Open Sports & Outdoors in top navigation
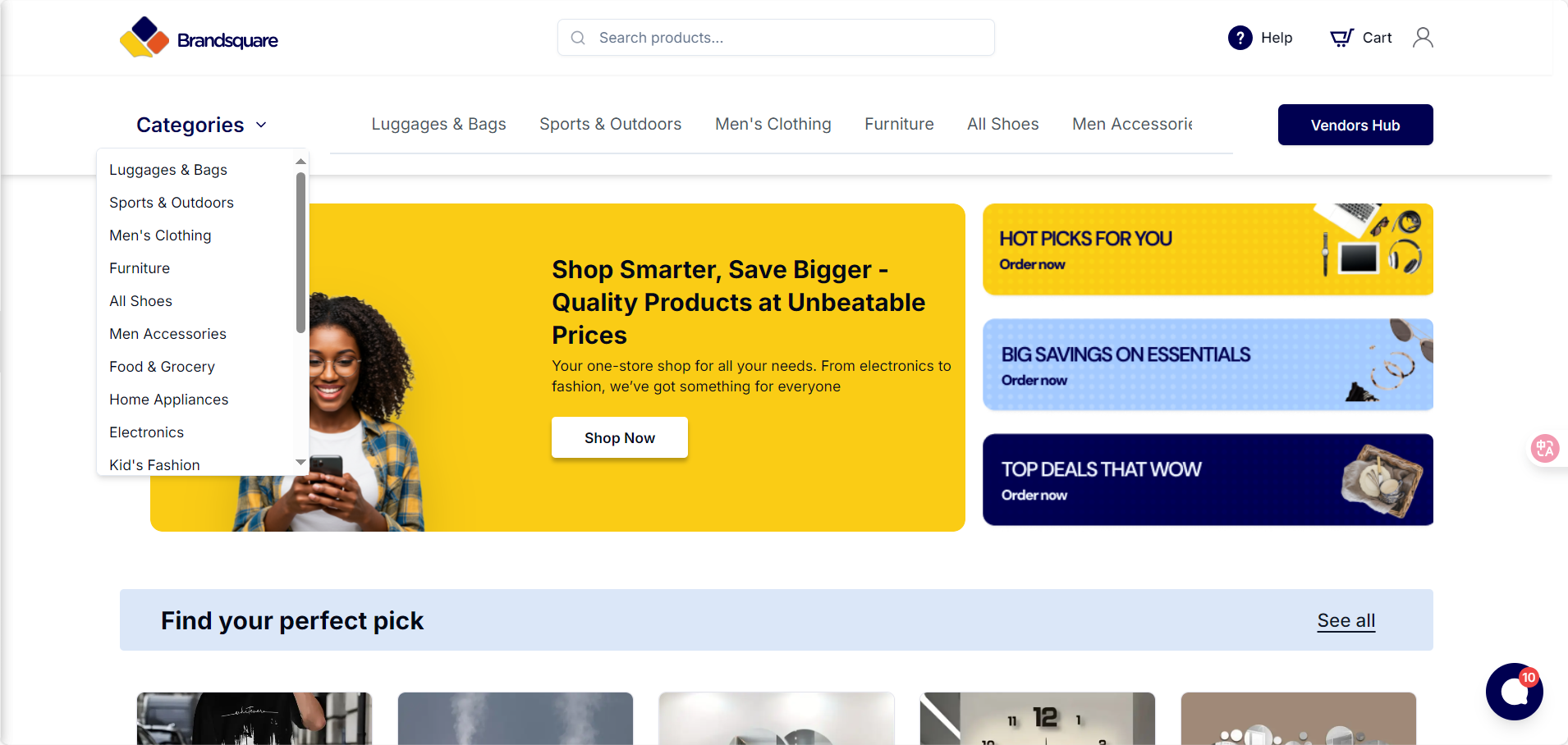 pyautogui.click(x=610, y=124)
